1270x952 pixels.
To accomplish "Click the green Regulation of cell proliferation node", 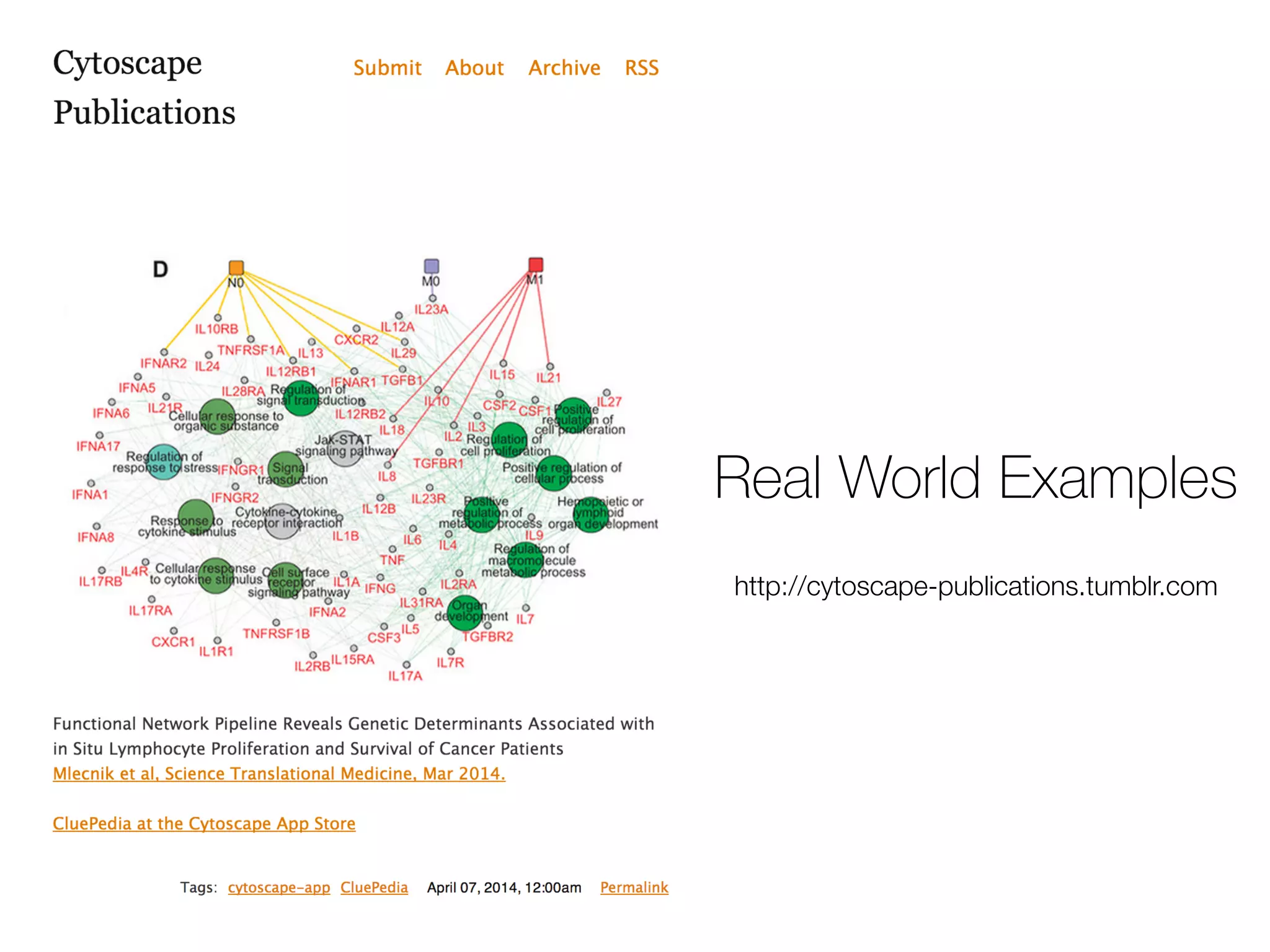I will coord(509,440).
